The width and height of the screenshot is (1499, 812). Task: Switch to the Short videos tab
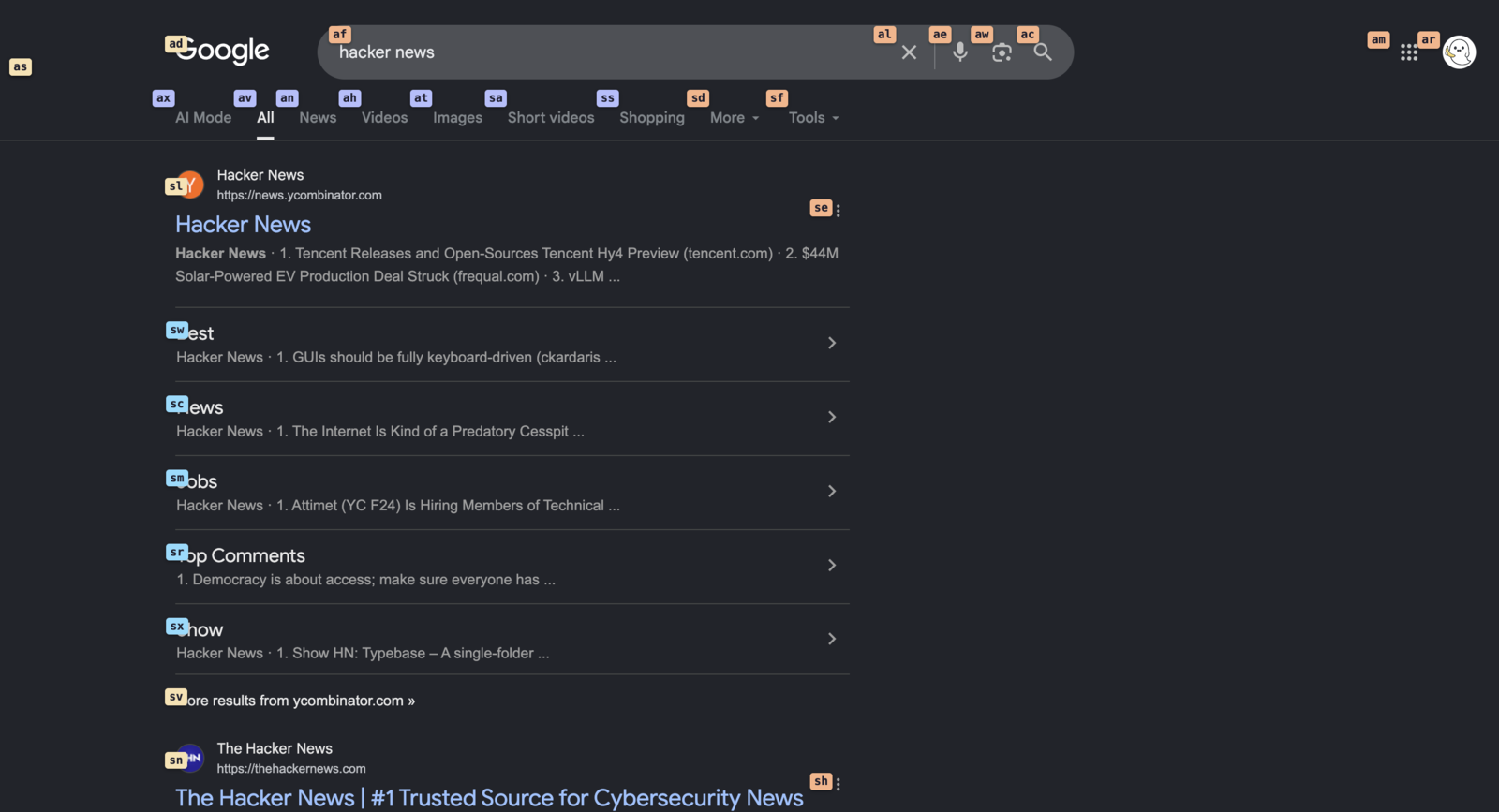tap(551, 118)
